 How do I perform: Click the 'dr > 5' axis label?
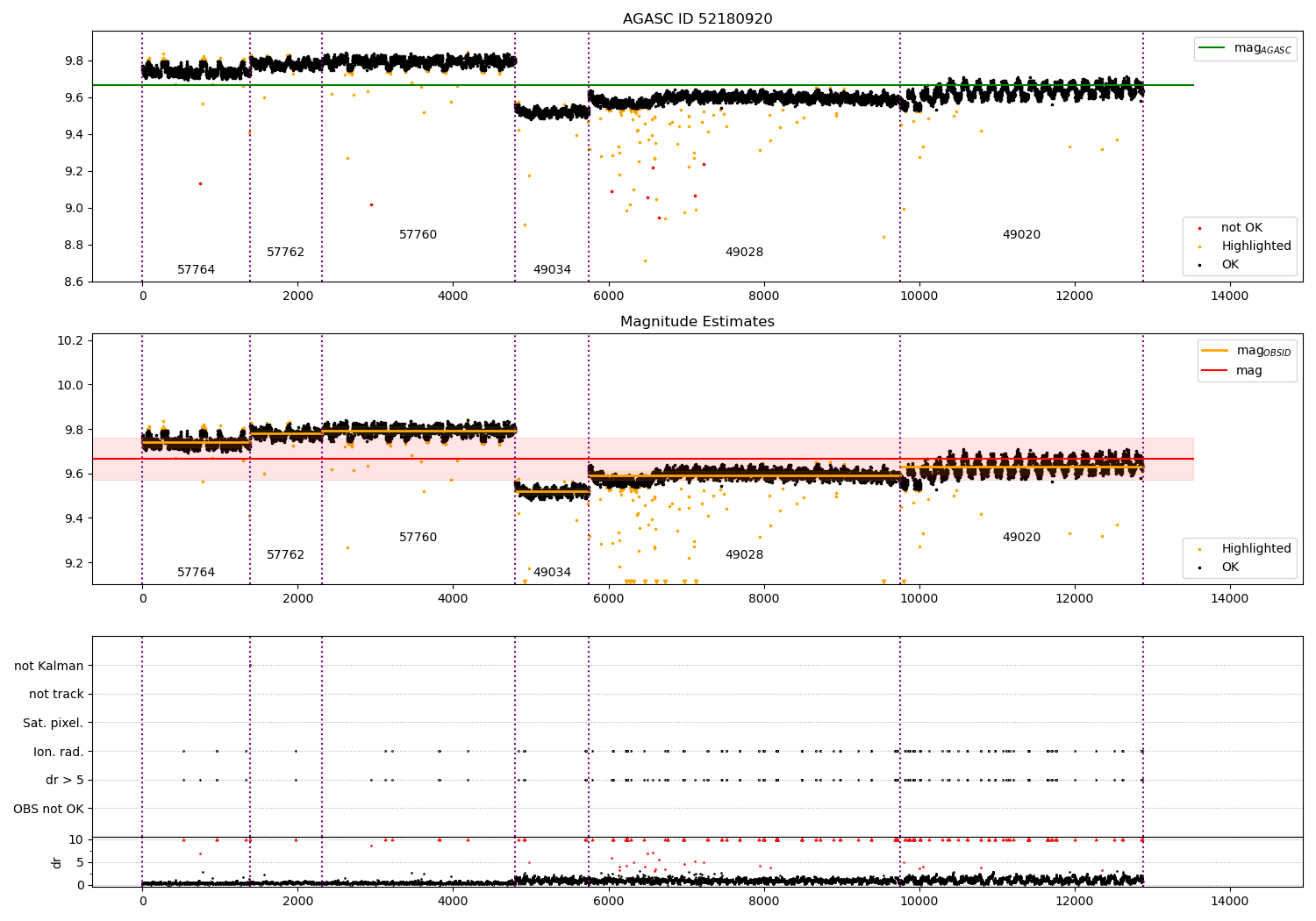click(65, 780)
